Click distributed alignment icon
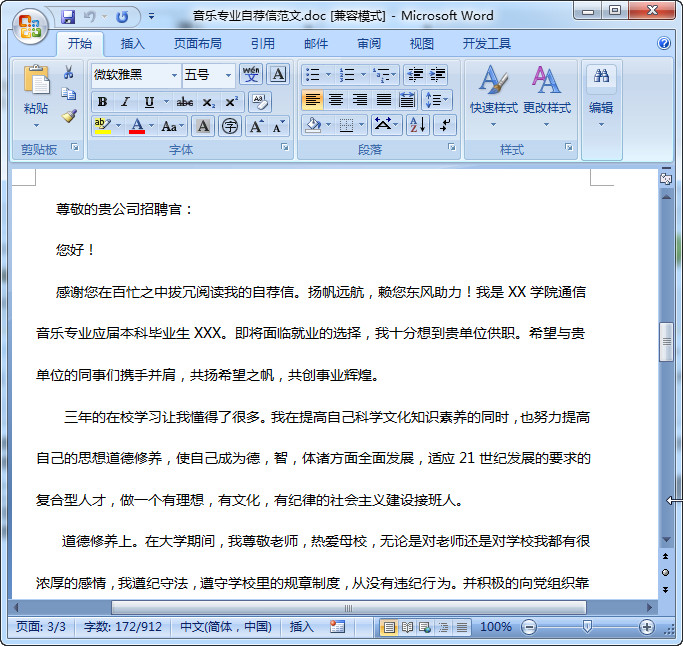The height and width of the screenshot is (646, 683). tap(407, 100)
